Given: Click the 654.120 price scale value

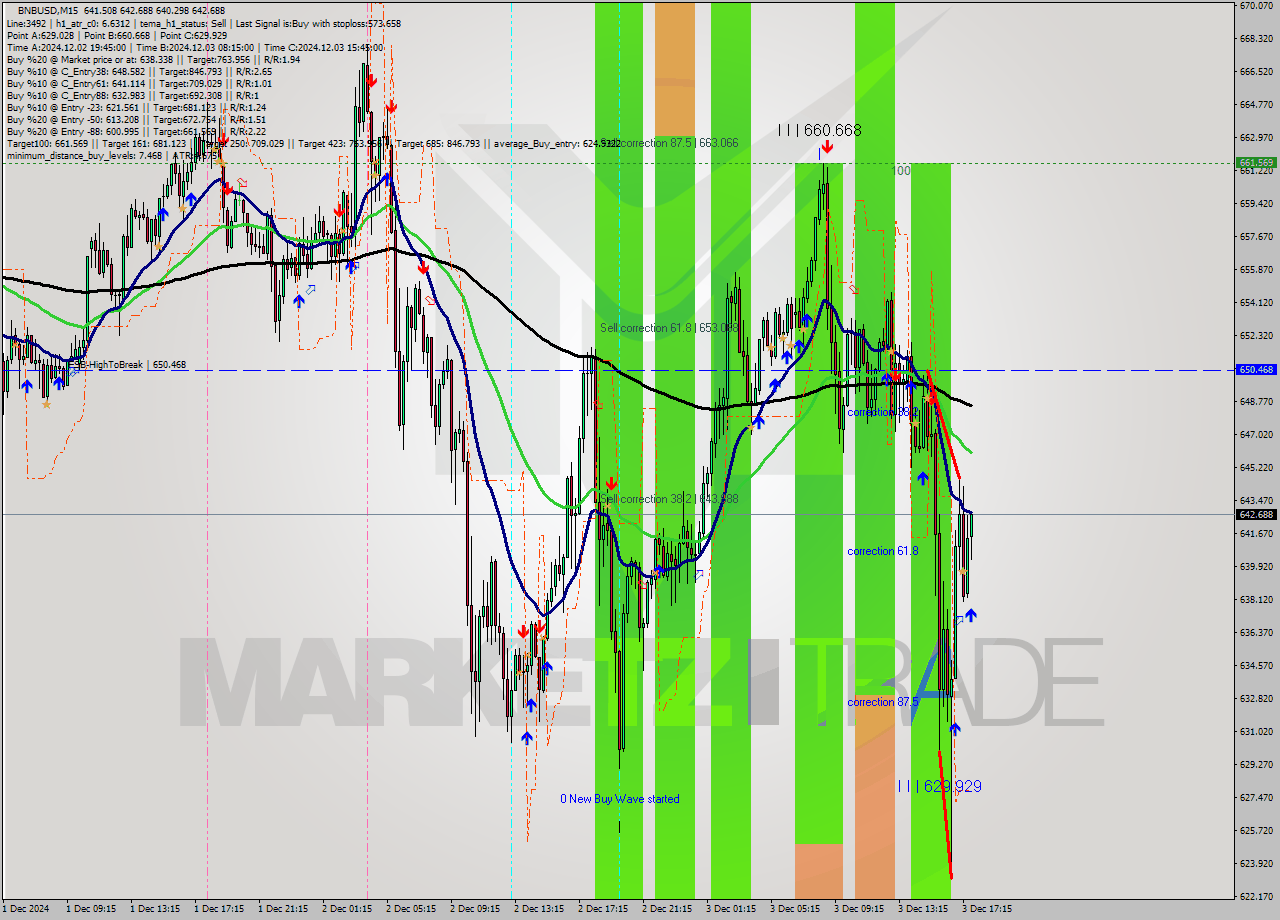Looking at the screenshot, I should tap(1256, 302).
